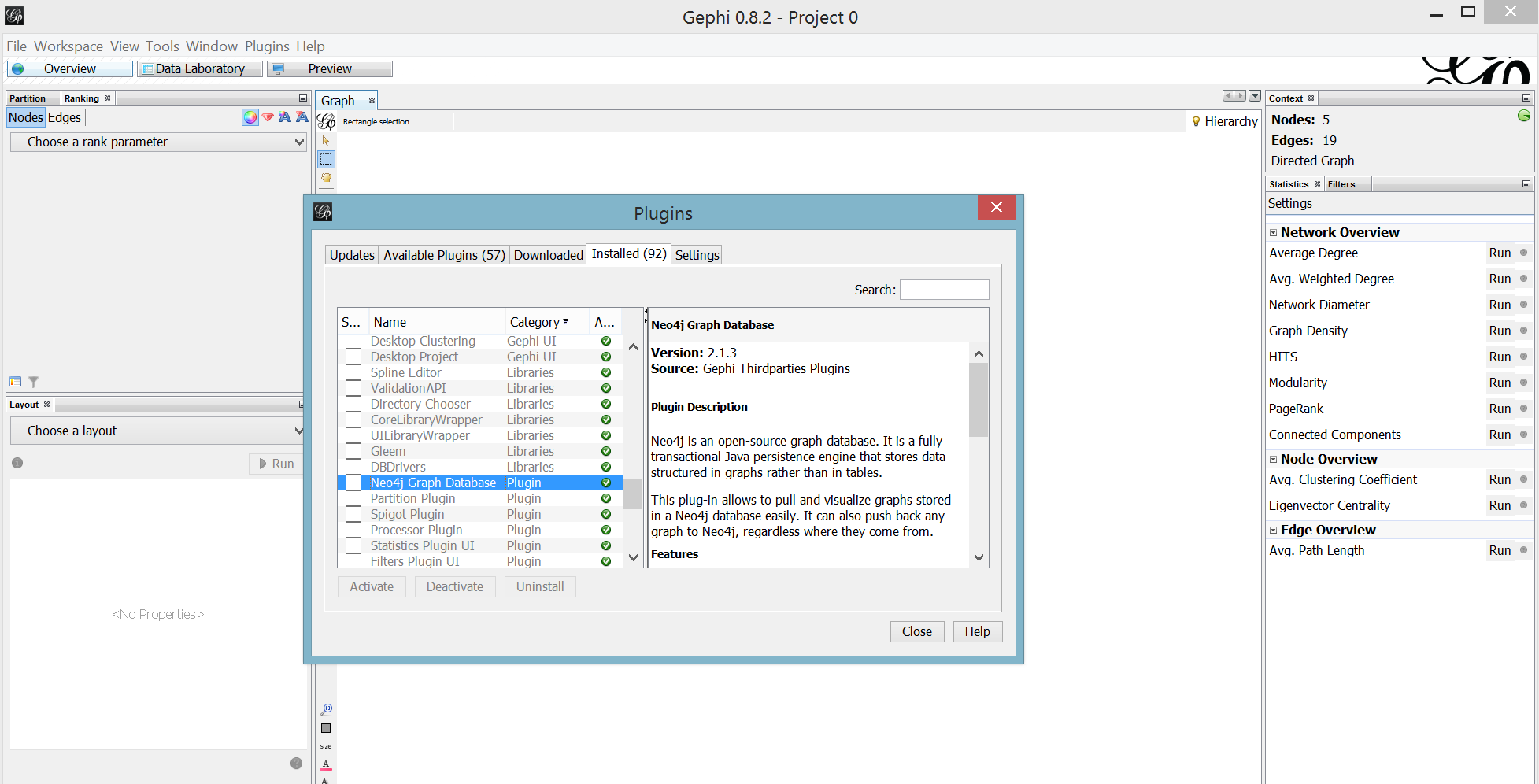The width and height of the screenshot is (1539, 784).
Task: Click the Close button in Plugins dialog
Action: pos(916,631)
